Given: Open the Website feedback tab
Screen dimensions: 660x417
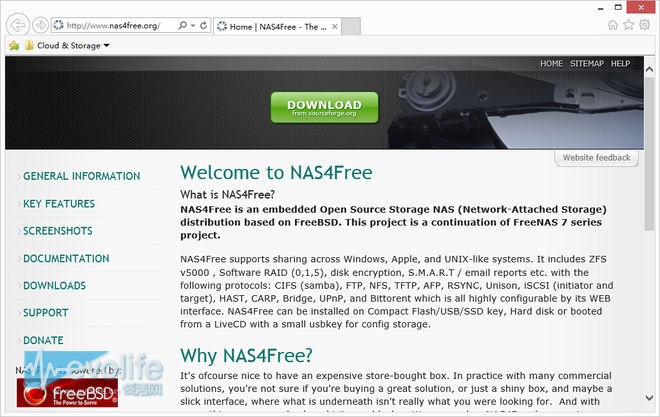Looking at the screenshot, I should [x=596, y=158].
